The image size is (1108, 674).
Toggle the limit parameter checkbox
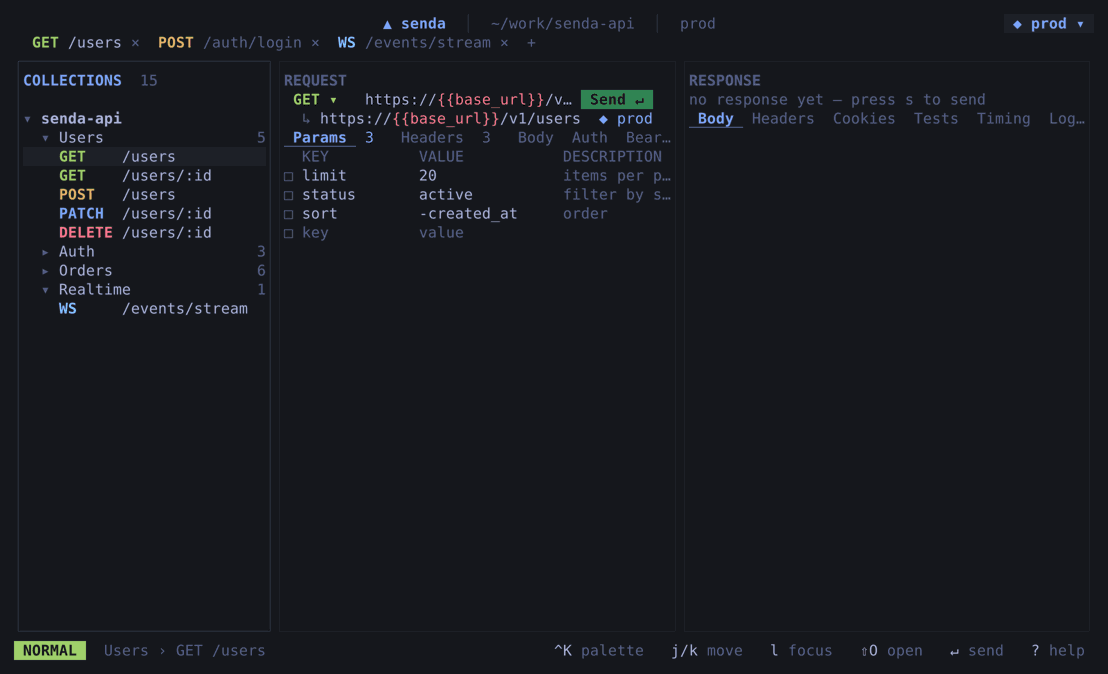(288, 177)
